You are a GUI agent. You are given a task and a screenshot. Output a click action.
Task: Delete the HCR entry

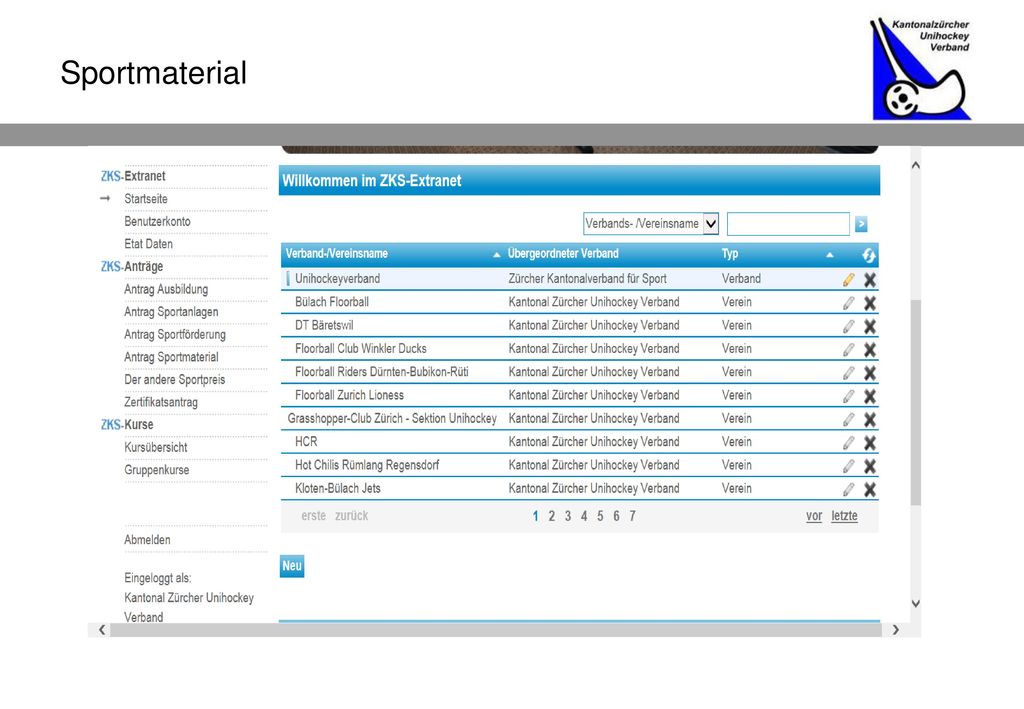pos(870,443)
